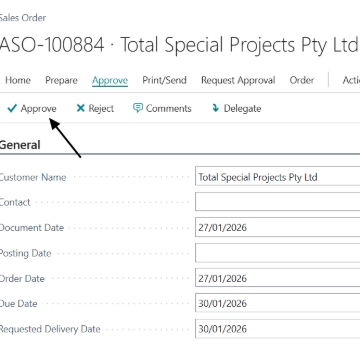The image size is (360, 360).
Task: Click the Contact field label
Action: pyautogui.click(x=15, y=202)
